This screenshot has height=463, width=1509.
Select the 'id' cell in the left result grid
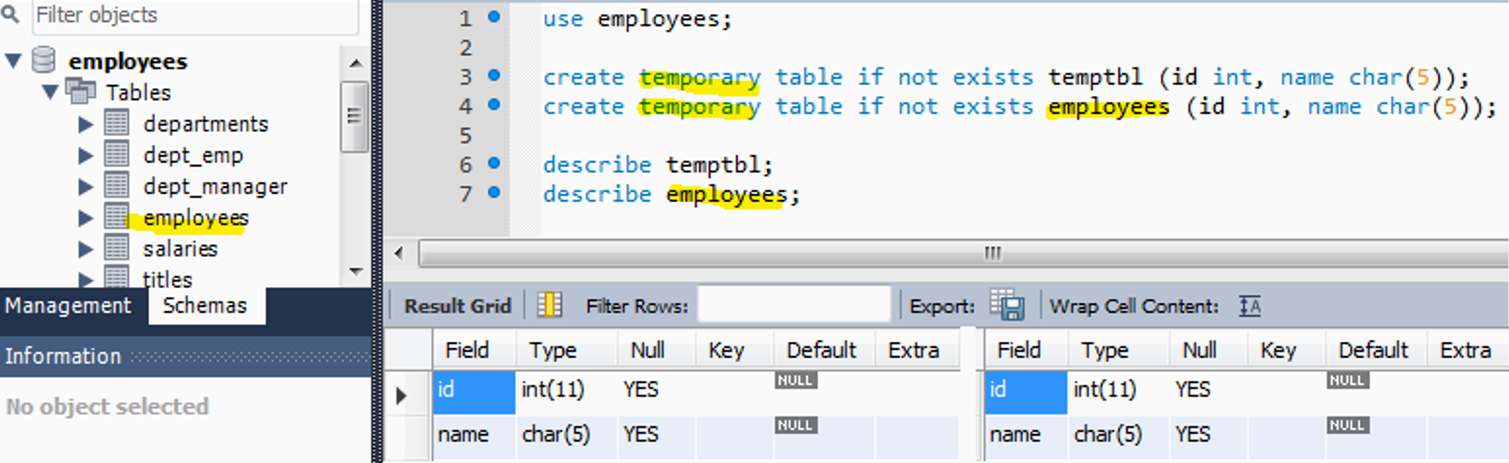(474, 391)
